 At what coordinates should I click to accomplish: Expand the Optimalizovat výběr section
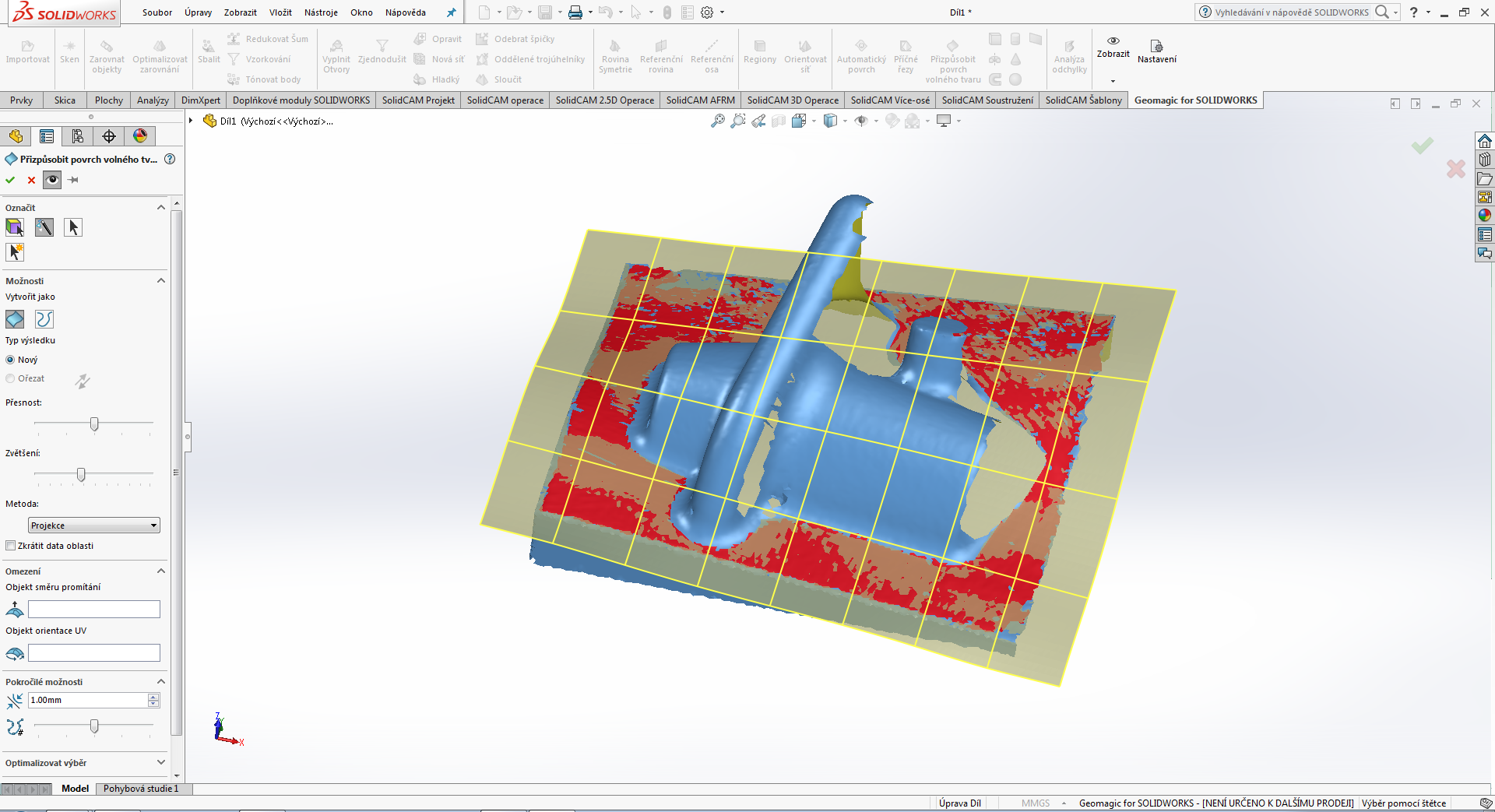(161, 763)
